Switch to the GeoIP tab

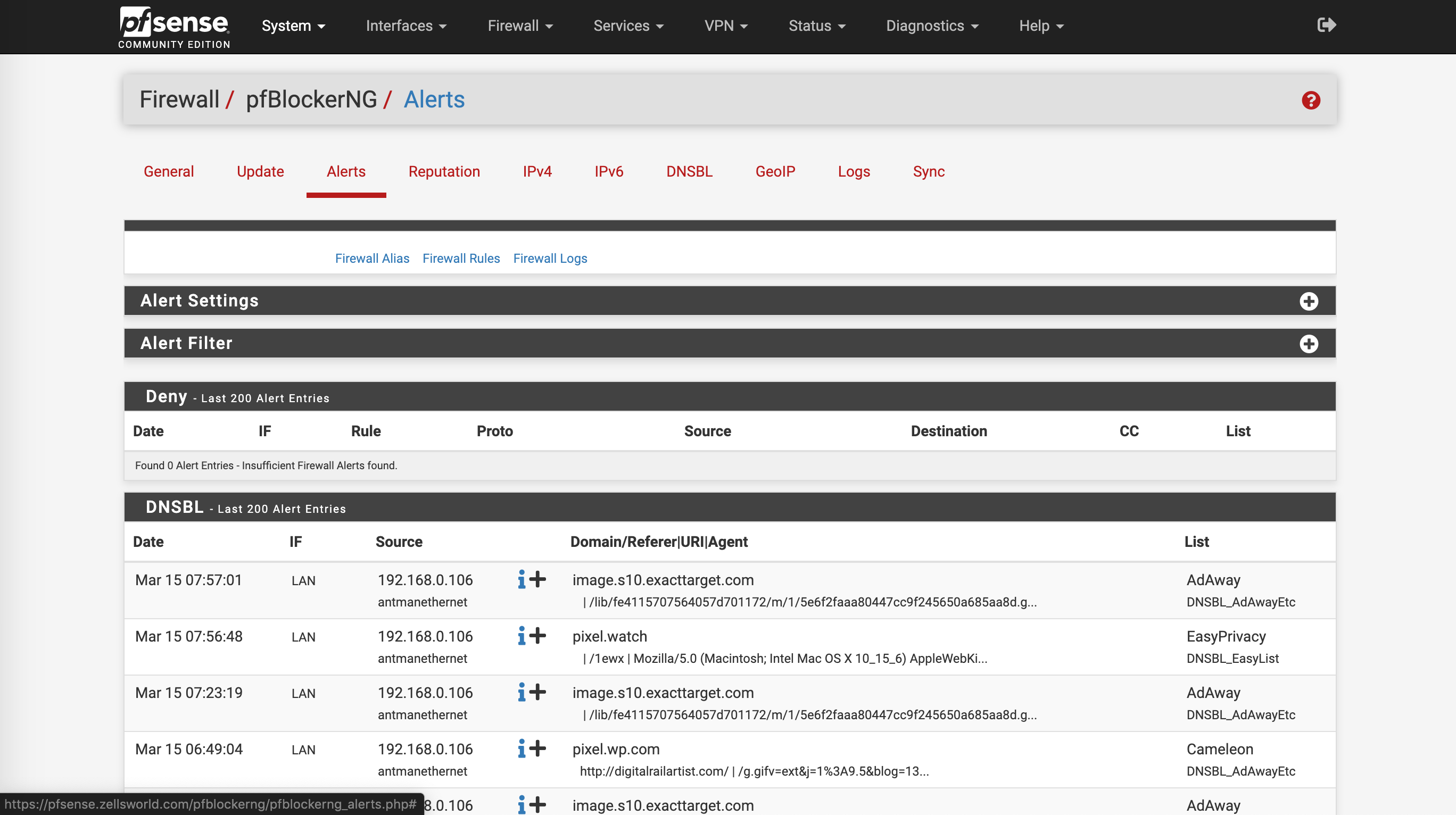[x=775, y=171]
